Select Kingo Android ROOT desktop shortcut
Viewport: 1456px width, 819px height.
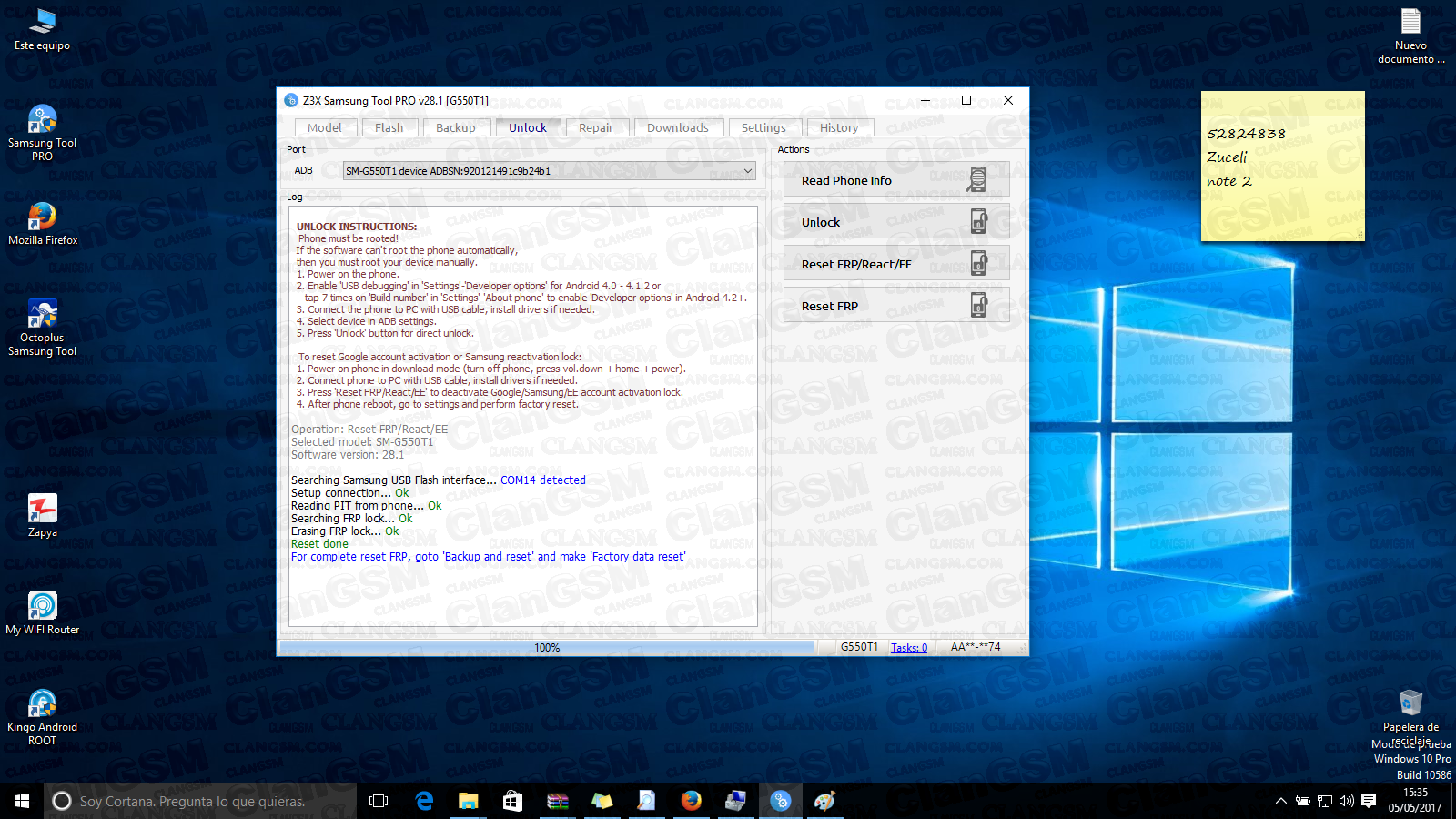pos(42,718)
